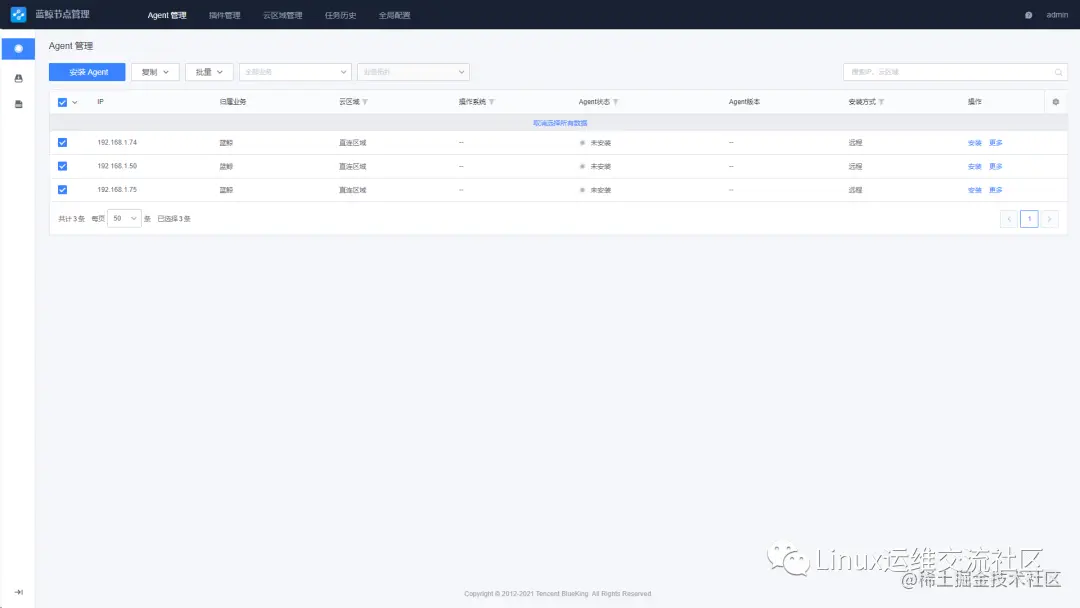1080x608 pixels.
Task: Open the third sidebar icon
Action: (19, 104)
